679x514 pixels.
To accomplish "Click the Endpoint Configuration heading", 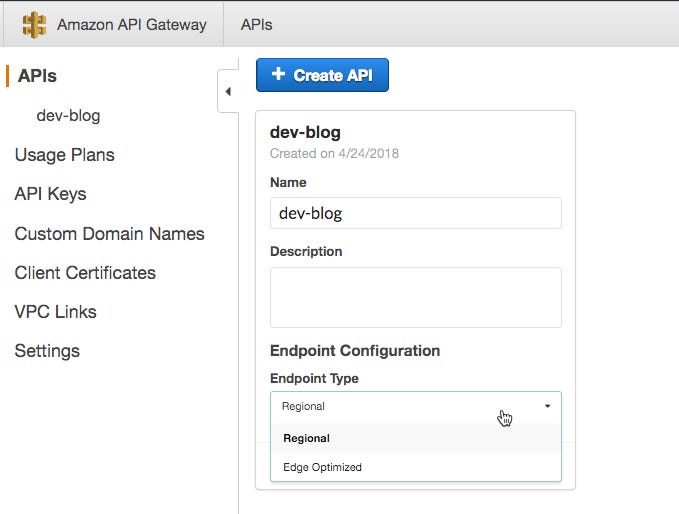I will pyautogui.click(x=355, y=351).
